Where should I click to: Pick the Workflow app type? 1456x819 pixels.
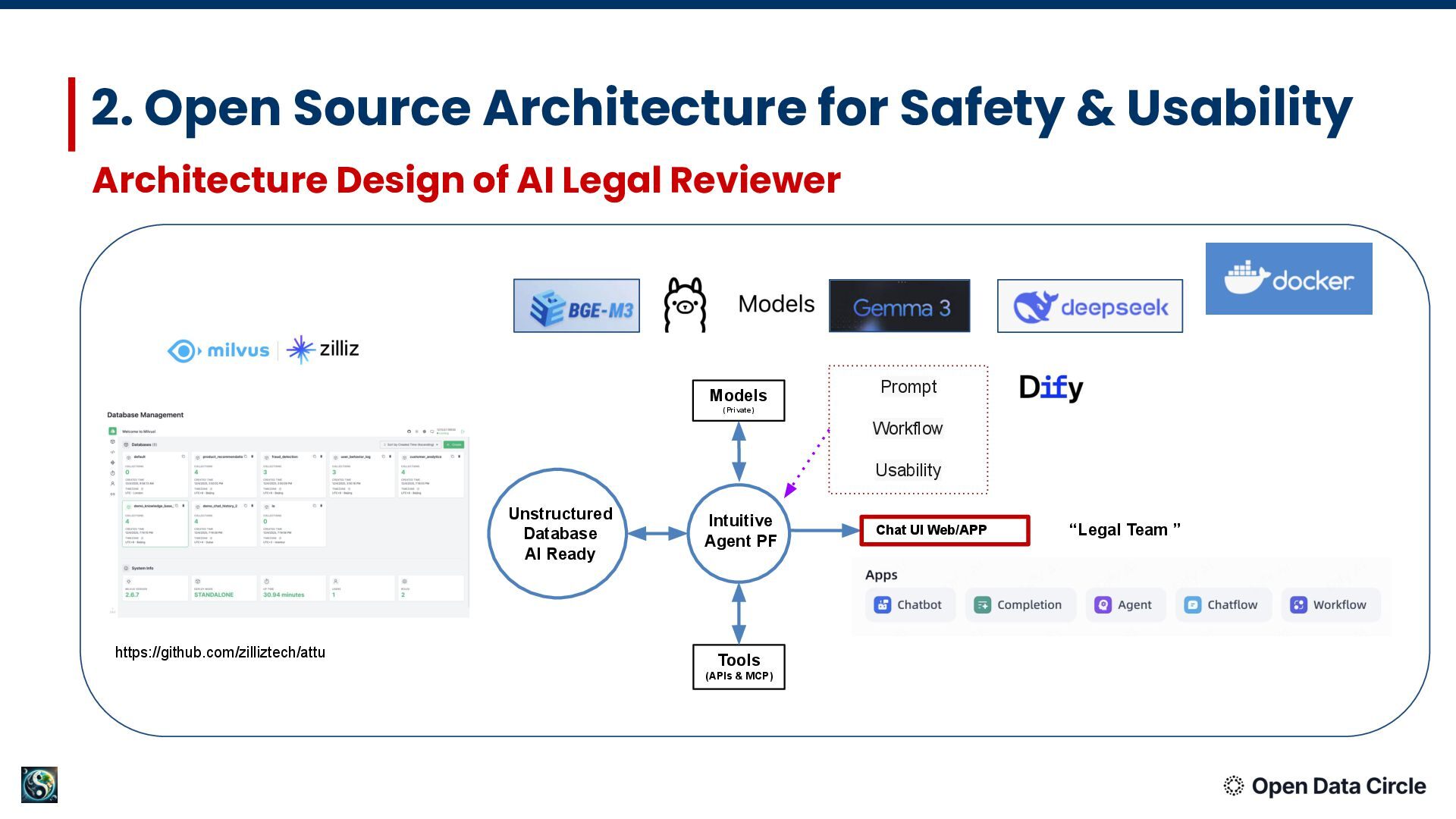pyautogui.click(x=1329, y=605)
